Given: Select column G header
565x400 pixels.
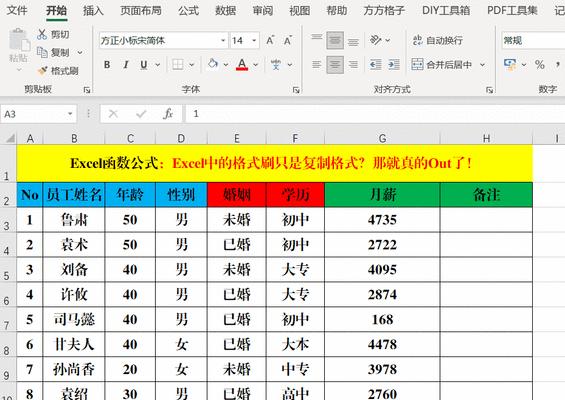Looking at the screenshot, I should point(382,138).
